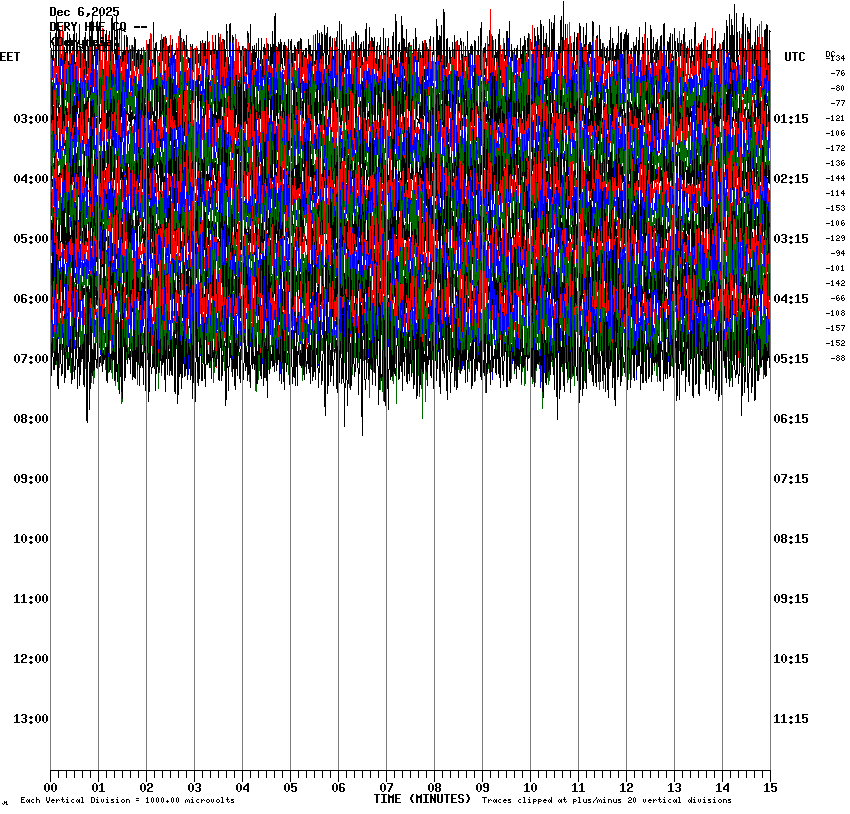Click minute 10 on the bottom axis
850x814 pixels.
(x=530, y=787)
